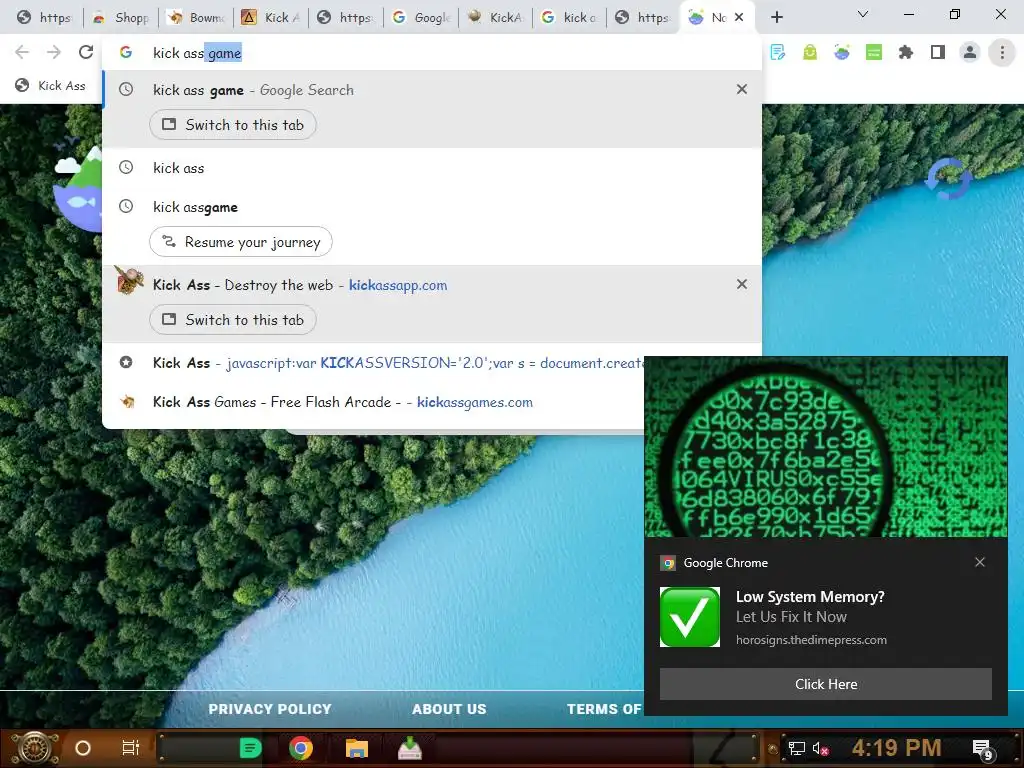Click the blue loading circle icon on page
This screenshot has height=768, width=1024.
[x=948, y=178]
